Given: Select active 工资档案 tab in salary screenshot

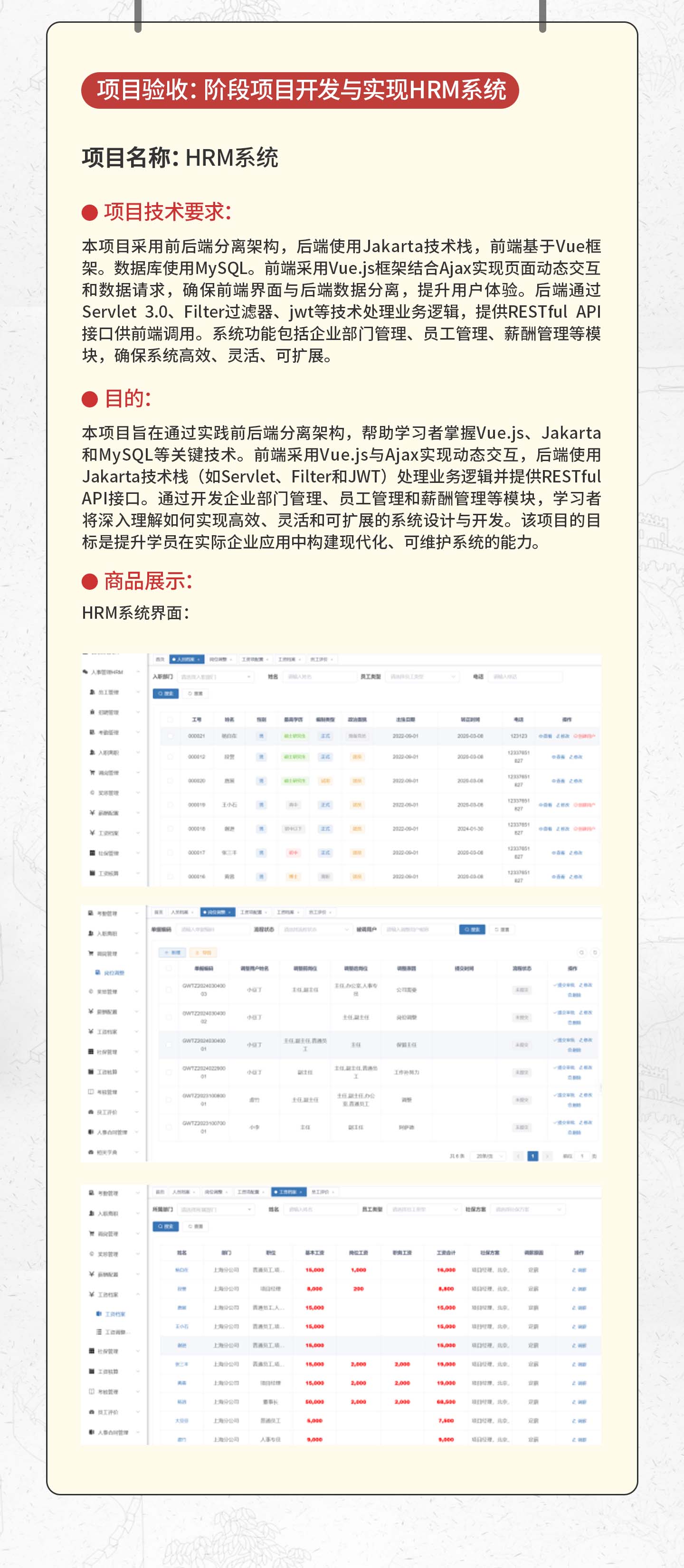Looking at the screenshot, I should tap(289, 1192).
